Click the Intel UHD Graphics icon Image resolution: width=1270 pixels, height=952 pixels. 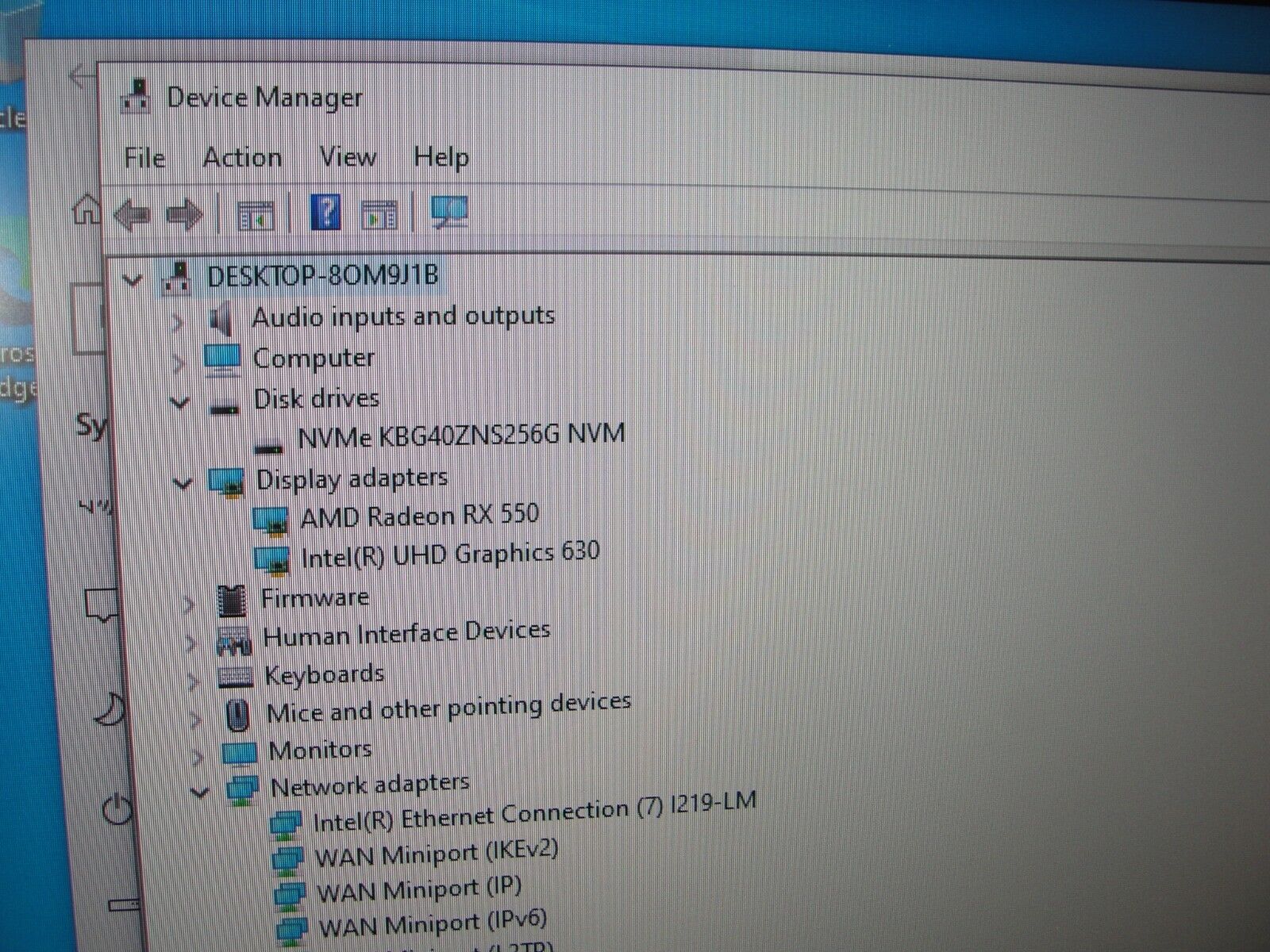click(x=272, y=560)
